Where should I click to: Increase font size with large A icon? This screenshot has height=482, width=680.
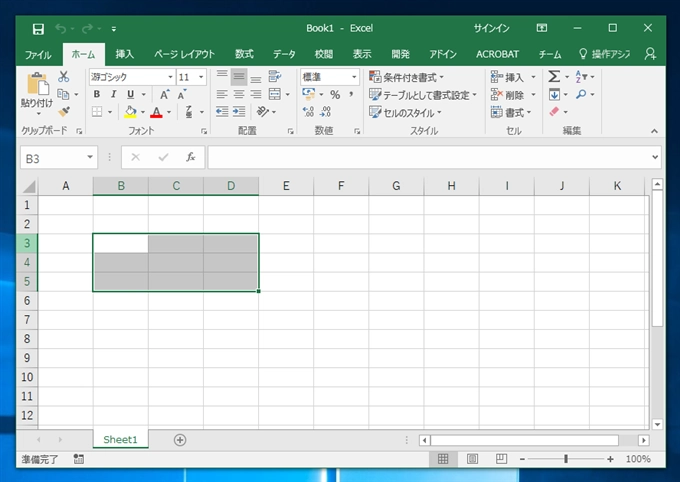pyautogui.click(x=164, y=94)
